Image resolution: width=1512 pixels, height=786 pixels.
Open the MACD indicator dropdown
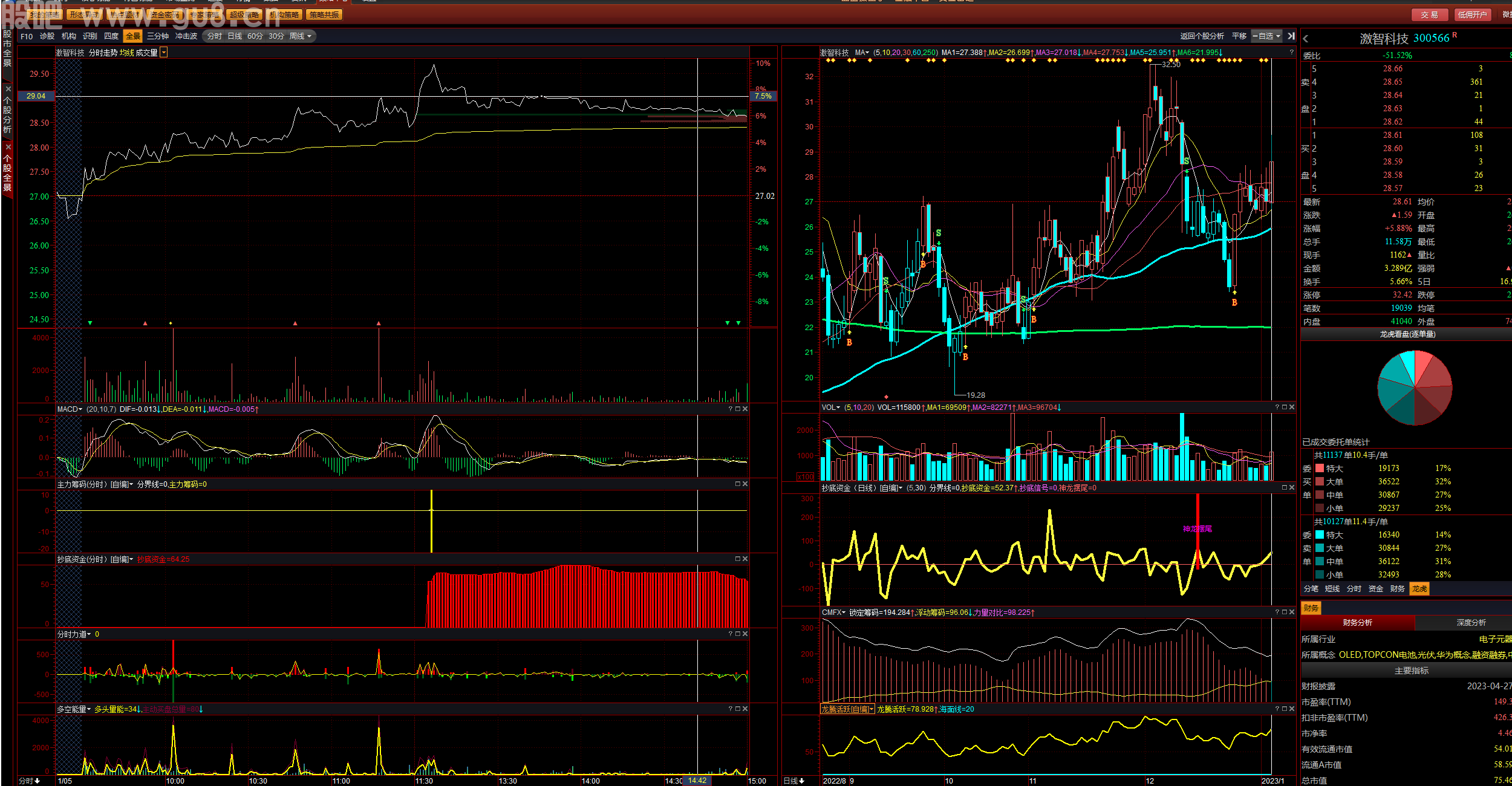70,409
